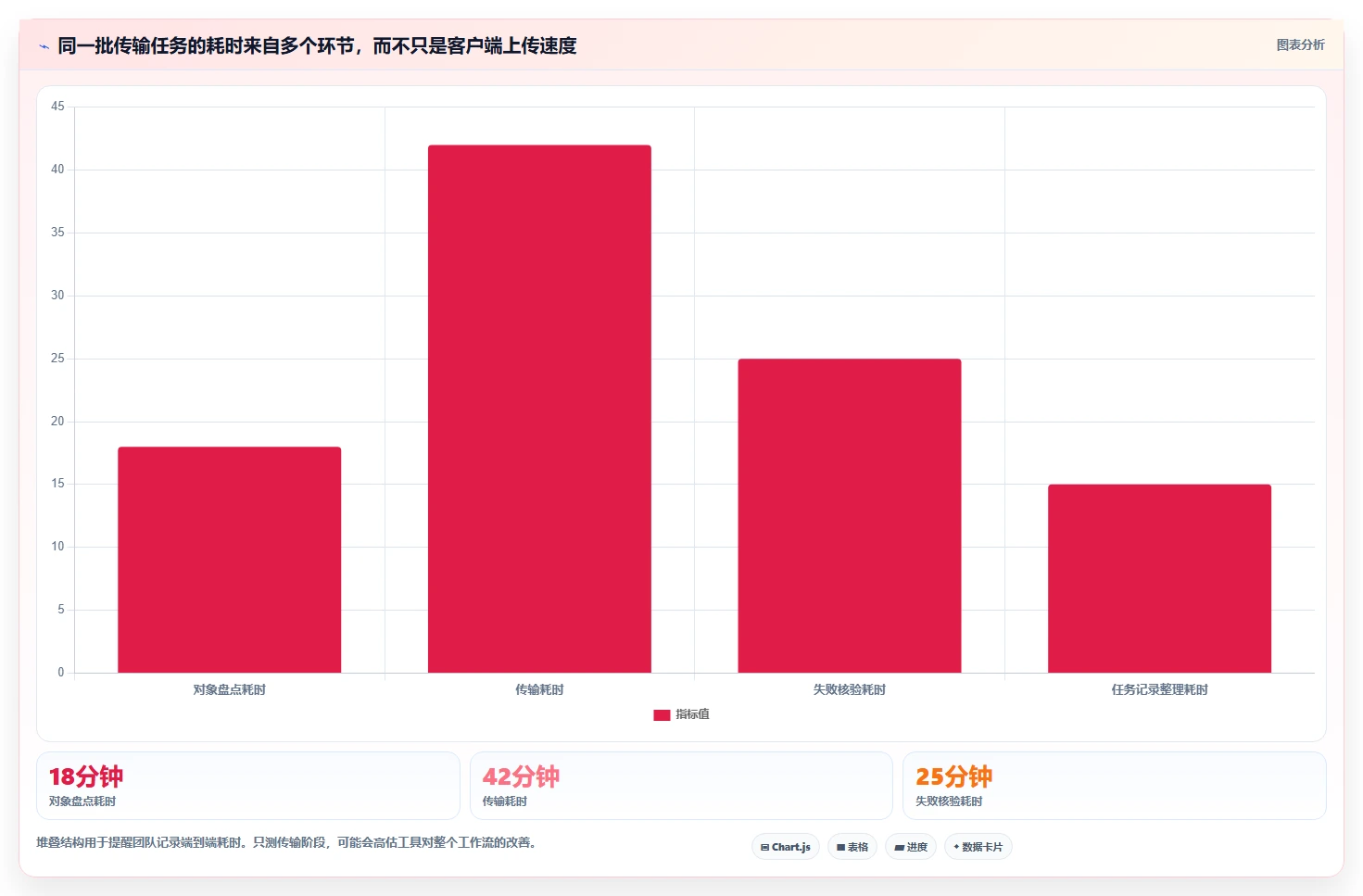This screenshot has width=1363, height=896.
Task: Click the 传输耗时 caption under 42分钟
Action: [505, 801]
